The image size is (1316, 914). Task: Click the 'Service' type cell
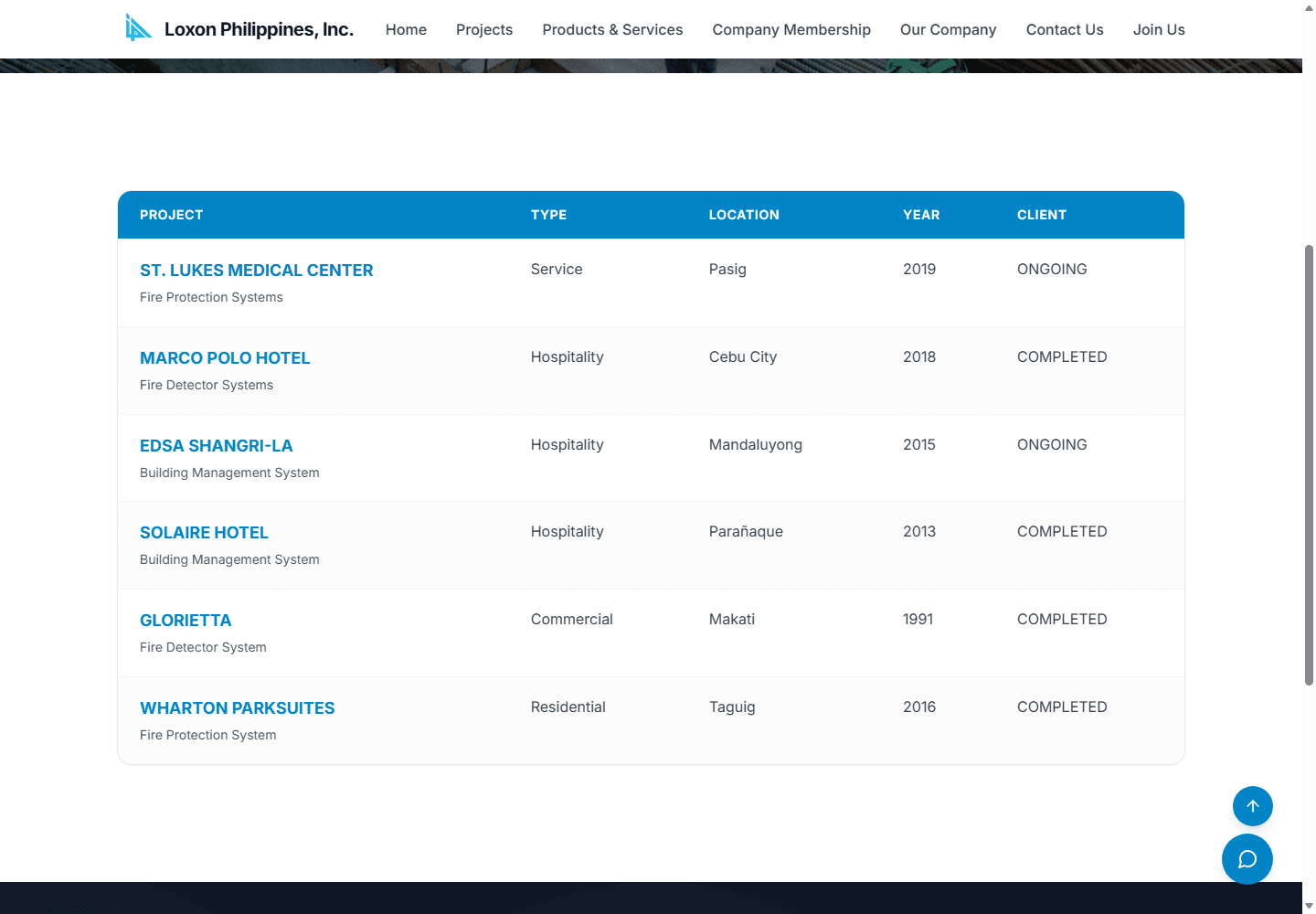tap(557, 269)
